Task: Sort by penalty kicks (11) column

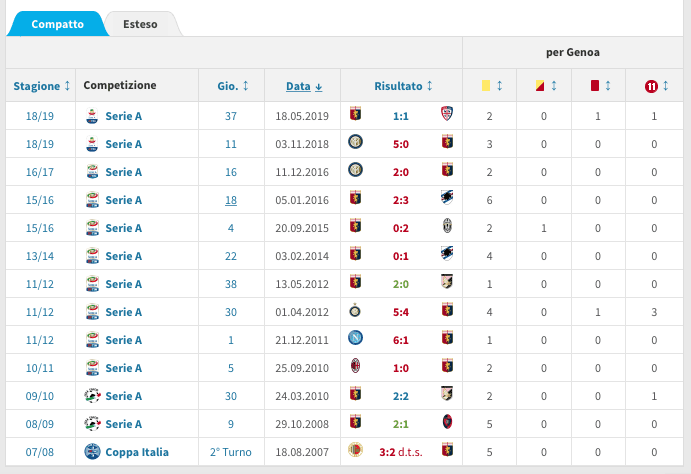Action: pos(655,86)
